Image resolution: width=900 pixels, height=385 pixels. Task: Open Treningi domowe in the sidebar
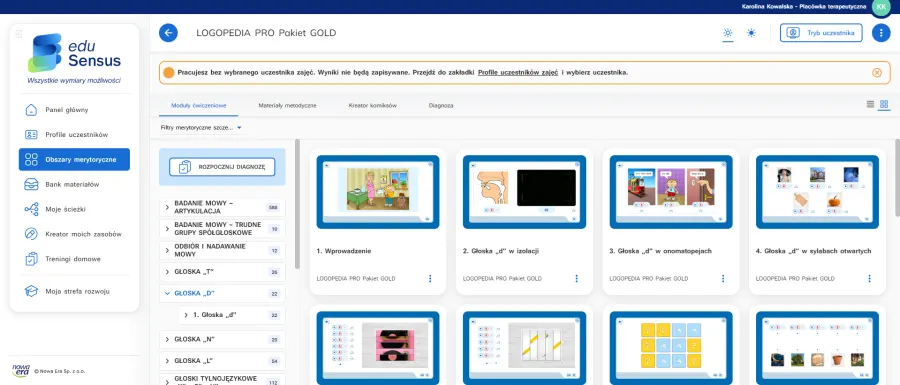[74, 259]
